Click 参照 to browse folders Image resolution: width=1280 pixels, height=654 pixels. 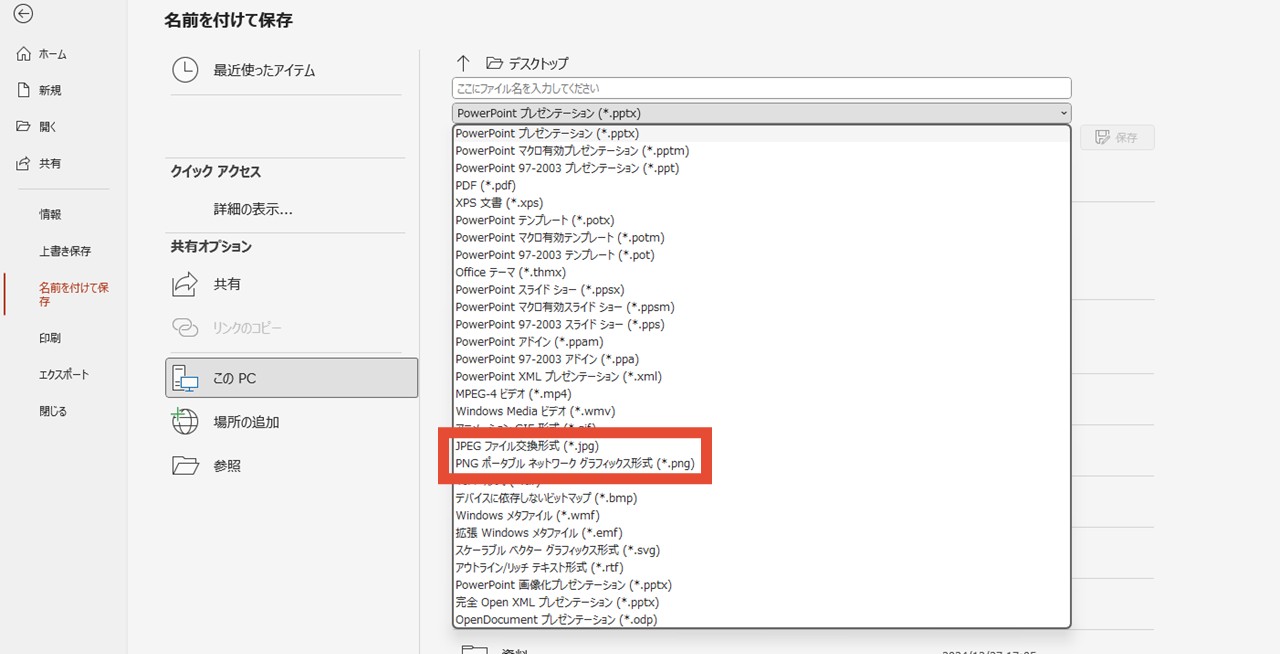pyautogui.click(x=227, y=465)
